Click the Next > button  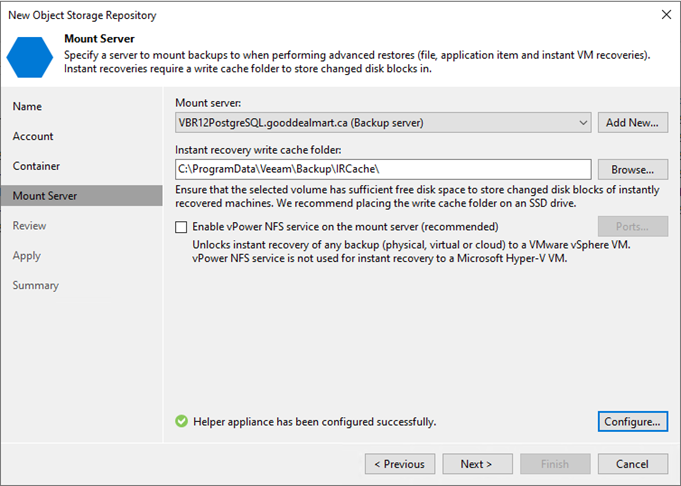[x=477, y=464]
